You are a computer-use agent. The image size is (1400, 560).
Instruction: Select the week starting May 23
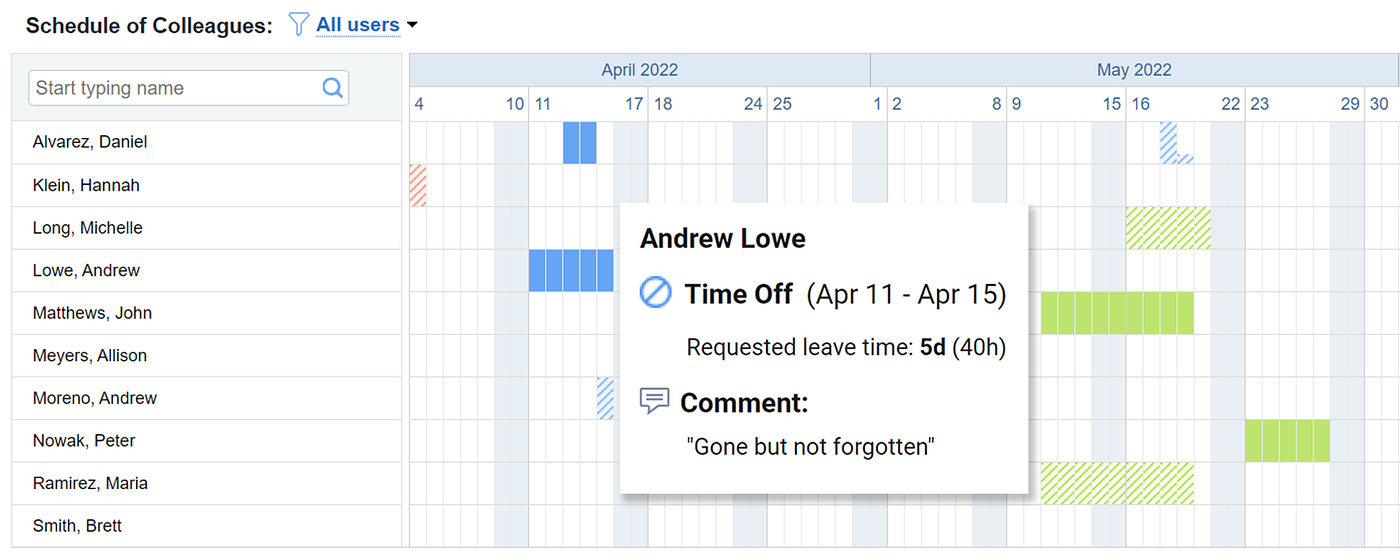tap(1260, 104)
